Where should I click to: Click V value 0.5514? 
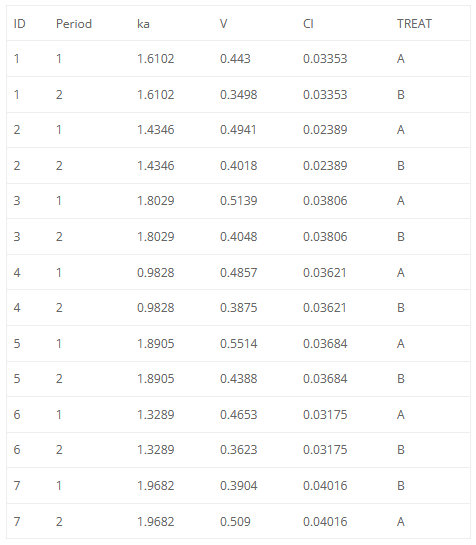pyautogui.click(x=239, y=344)
